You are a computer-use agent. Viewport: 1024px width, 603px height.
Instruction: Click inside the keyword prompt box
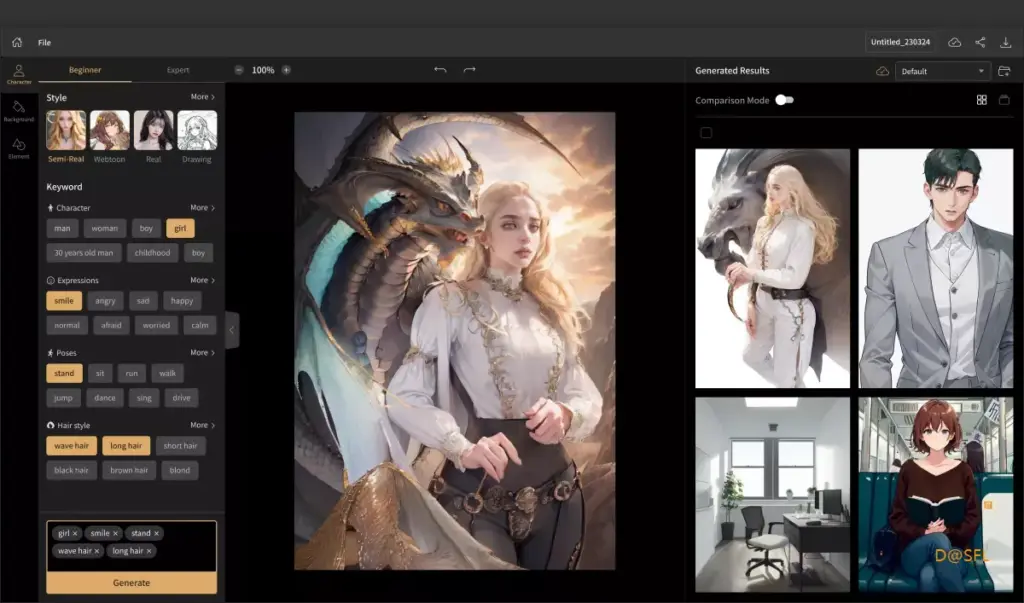pos(131,546)
